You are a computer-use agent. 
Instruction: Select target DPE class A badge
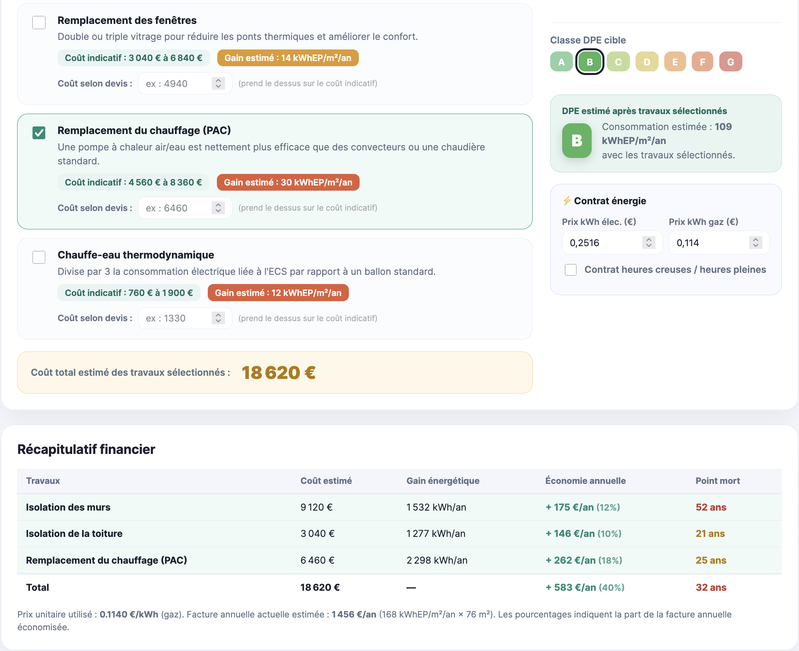(x=562, y=62)
